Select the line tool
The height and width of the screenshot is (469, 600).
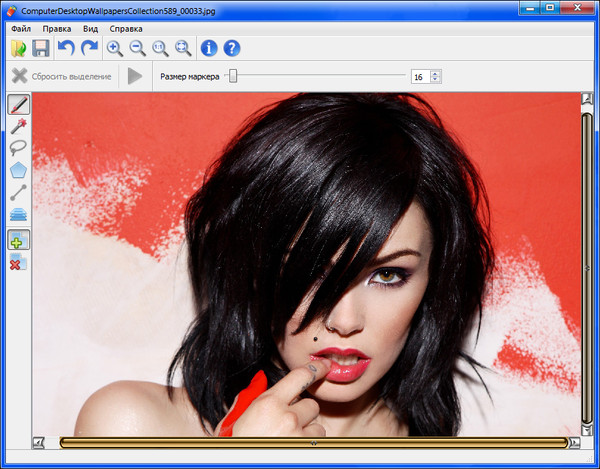[18, 192]
